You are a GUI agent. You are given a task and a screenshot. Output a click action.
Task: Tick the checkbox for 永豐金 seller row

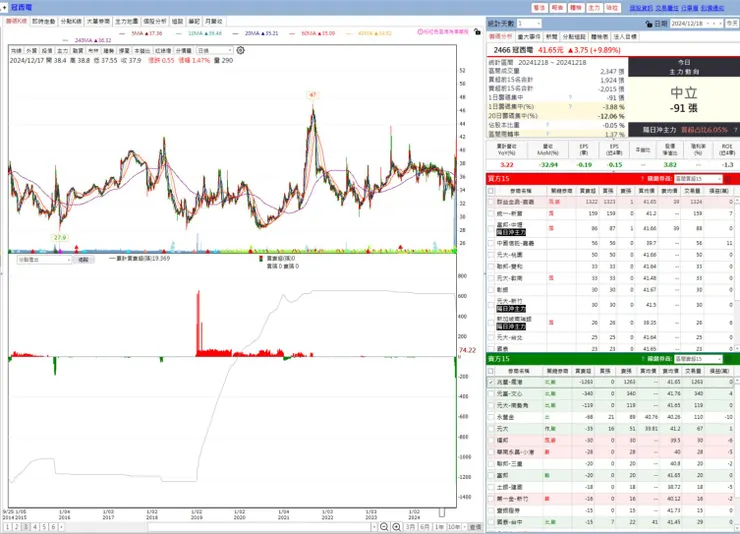491,417
